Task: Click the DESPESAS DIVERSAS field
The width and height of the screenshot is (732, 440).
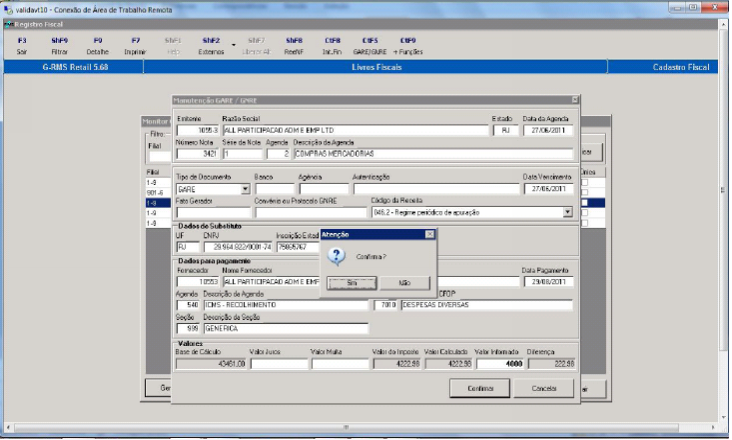Action: click(486, 305)
